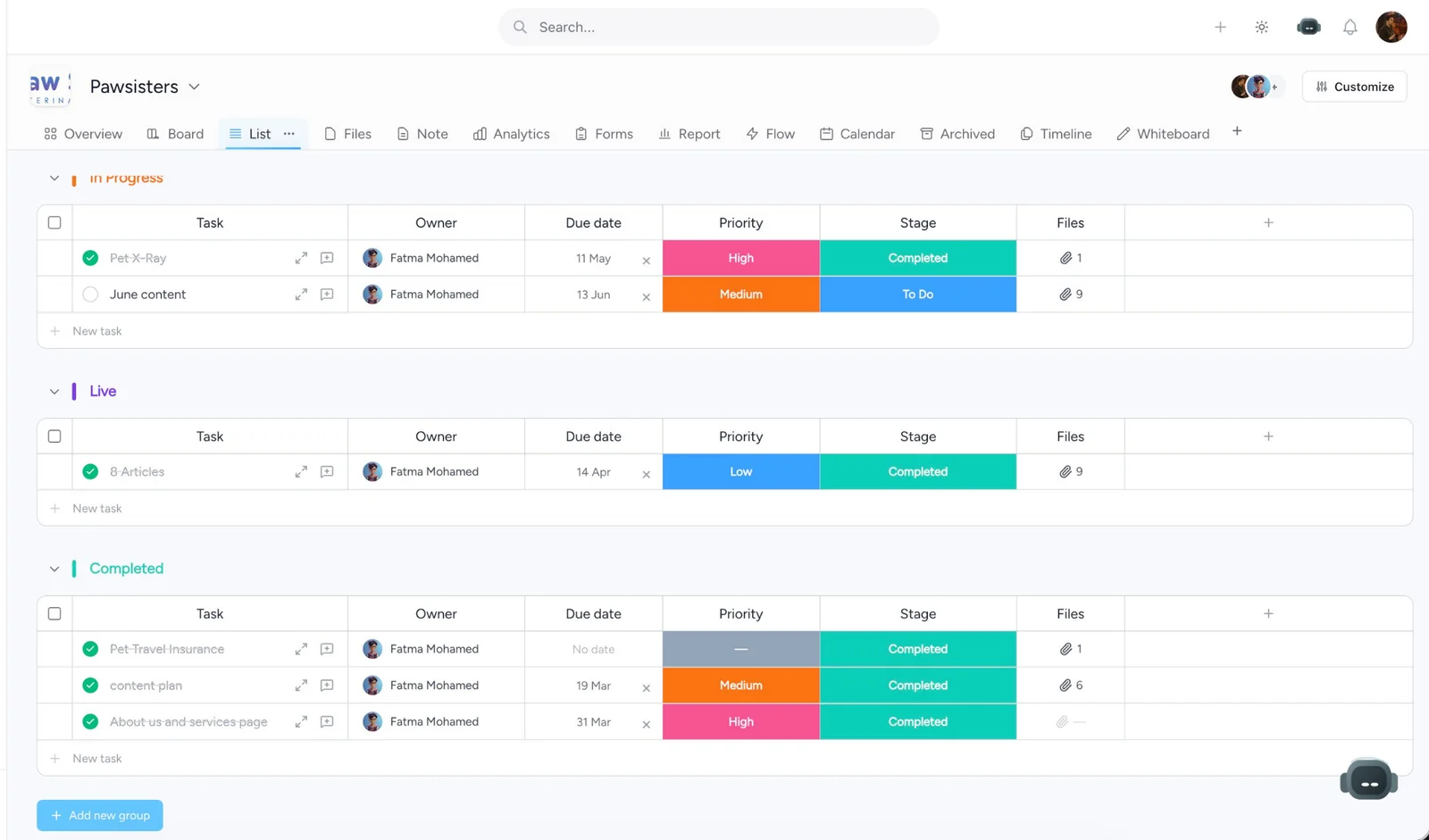This screenshot has width=1429, height=840.
Task: Change Medium priority of June content
Action: (x=740, y=295)
